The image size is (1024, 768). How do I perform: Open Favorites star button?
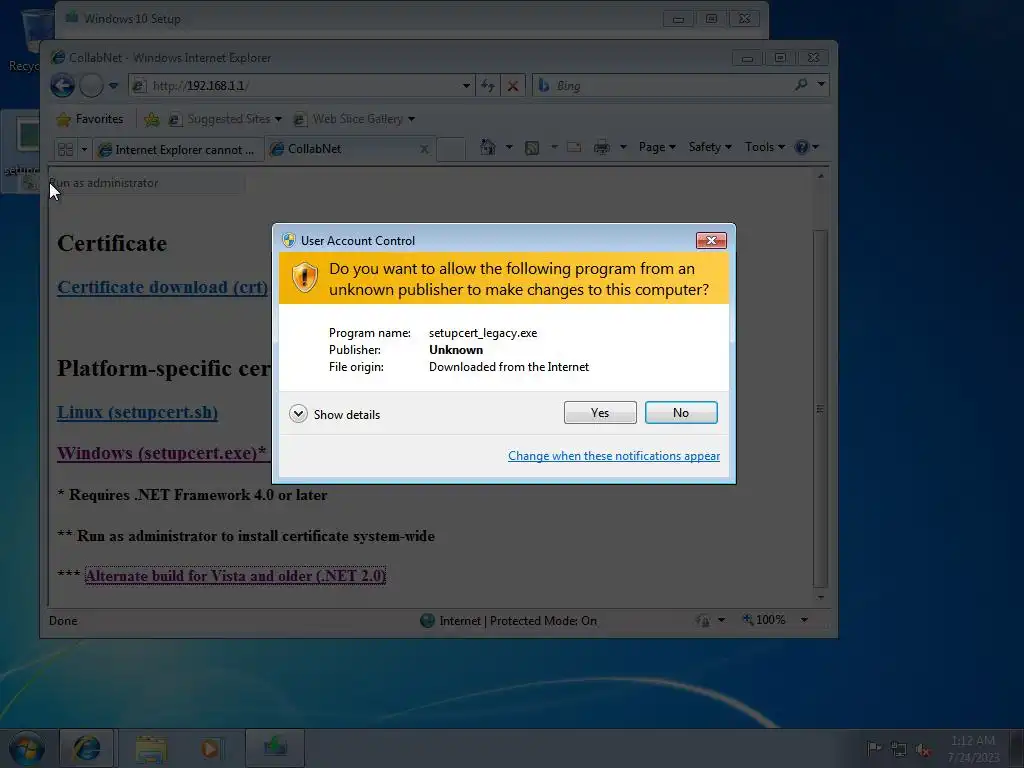pos(90,119)
